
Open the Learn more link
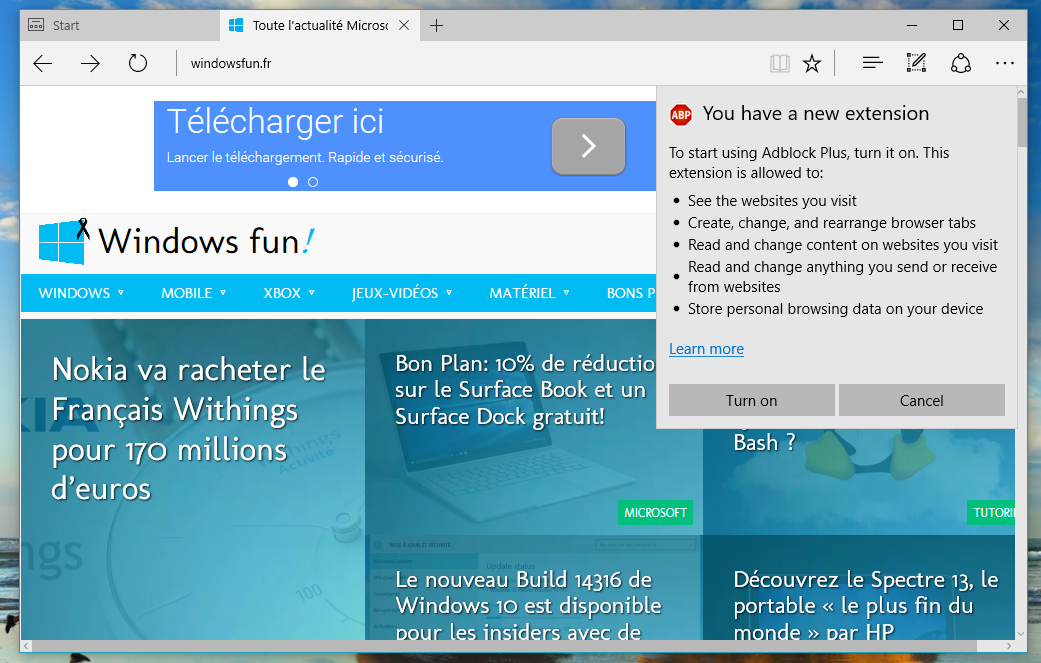(706, 349)
